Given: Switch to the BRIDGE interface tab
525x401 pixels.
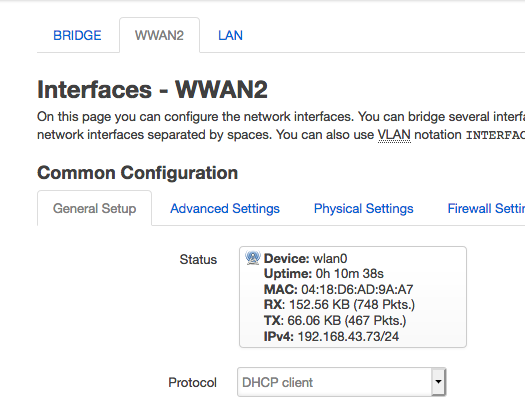Looking at the screenshot, I should pos(77,35).
